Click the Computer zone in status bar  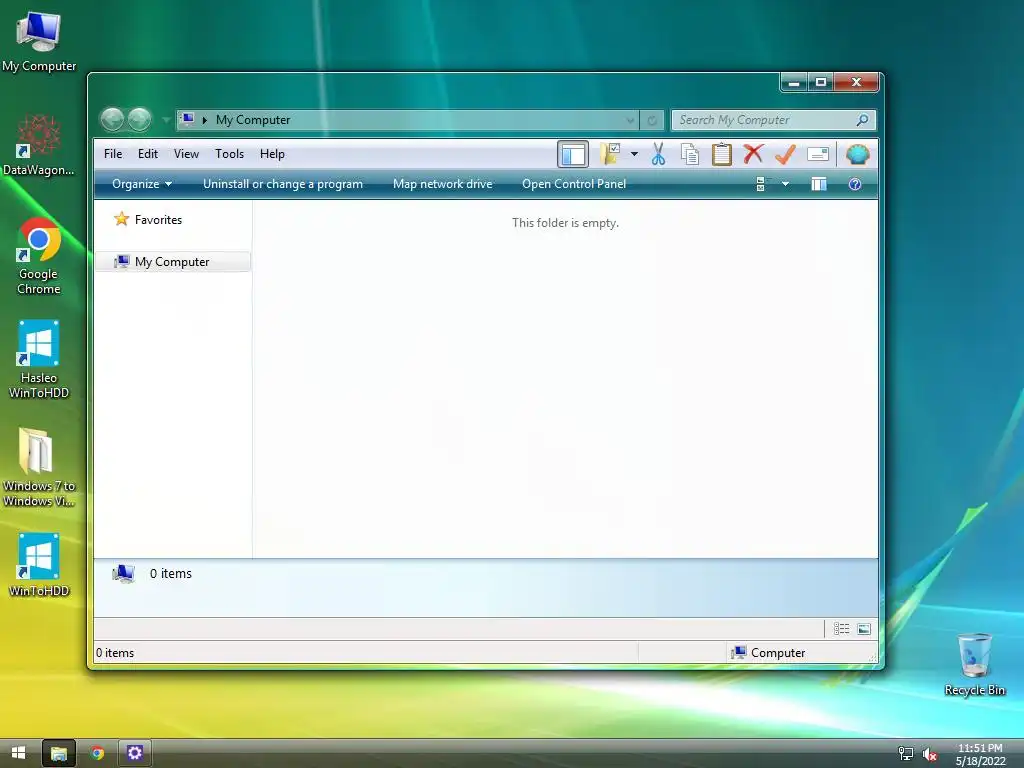768,652
